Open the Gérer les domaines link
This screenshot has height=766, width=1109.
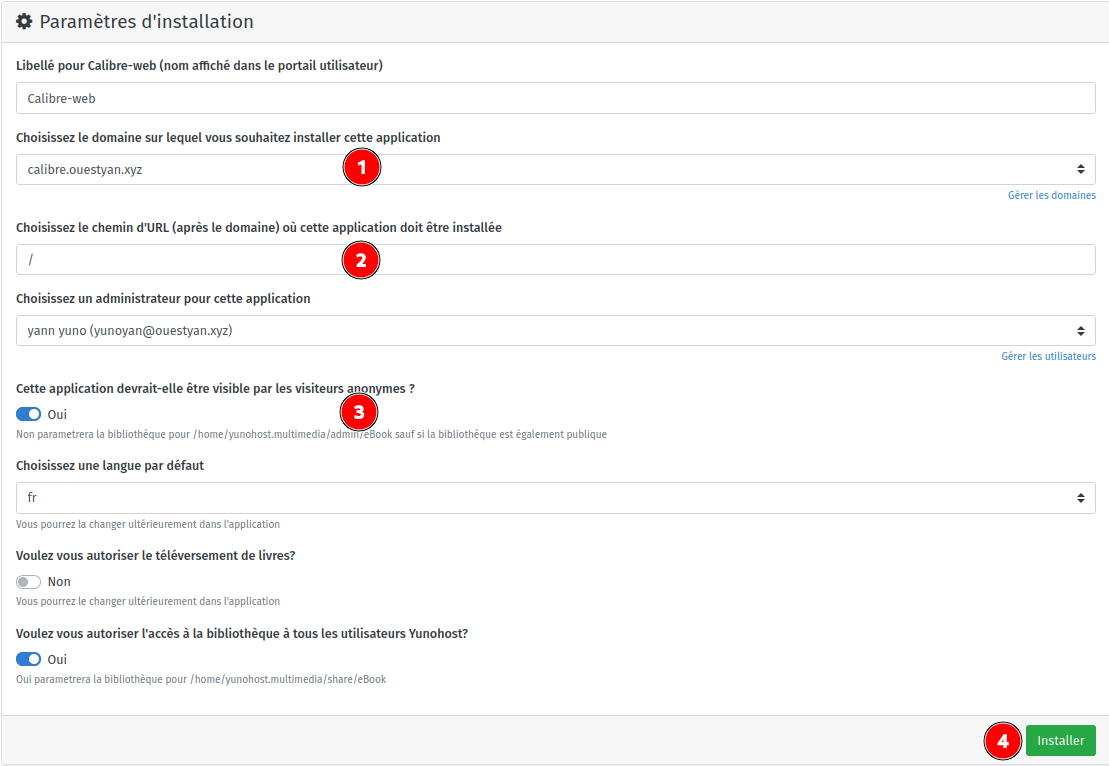tap(1051, 196)
